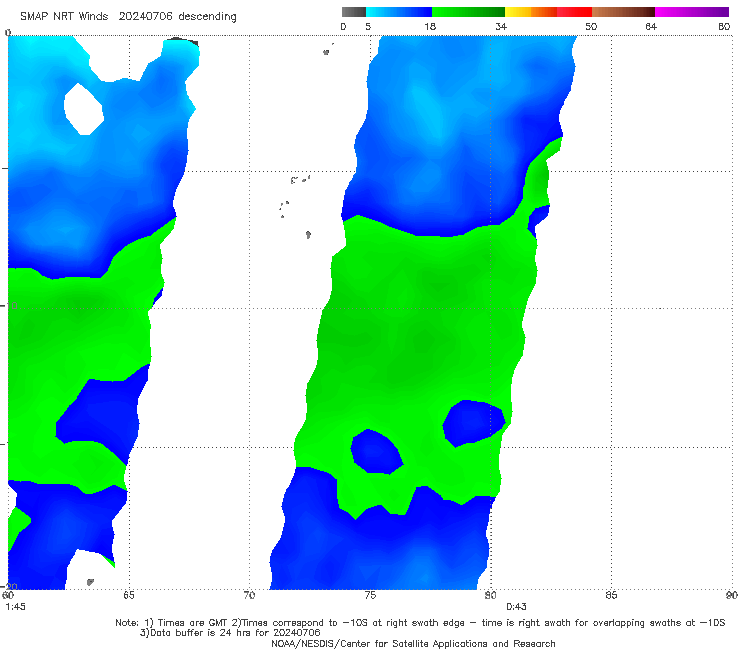
Task: Click the small island outline near the 20S axis
Action: click(x=90, y=582)
